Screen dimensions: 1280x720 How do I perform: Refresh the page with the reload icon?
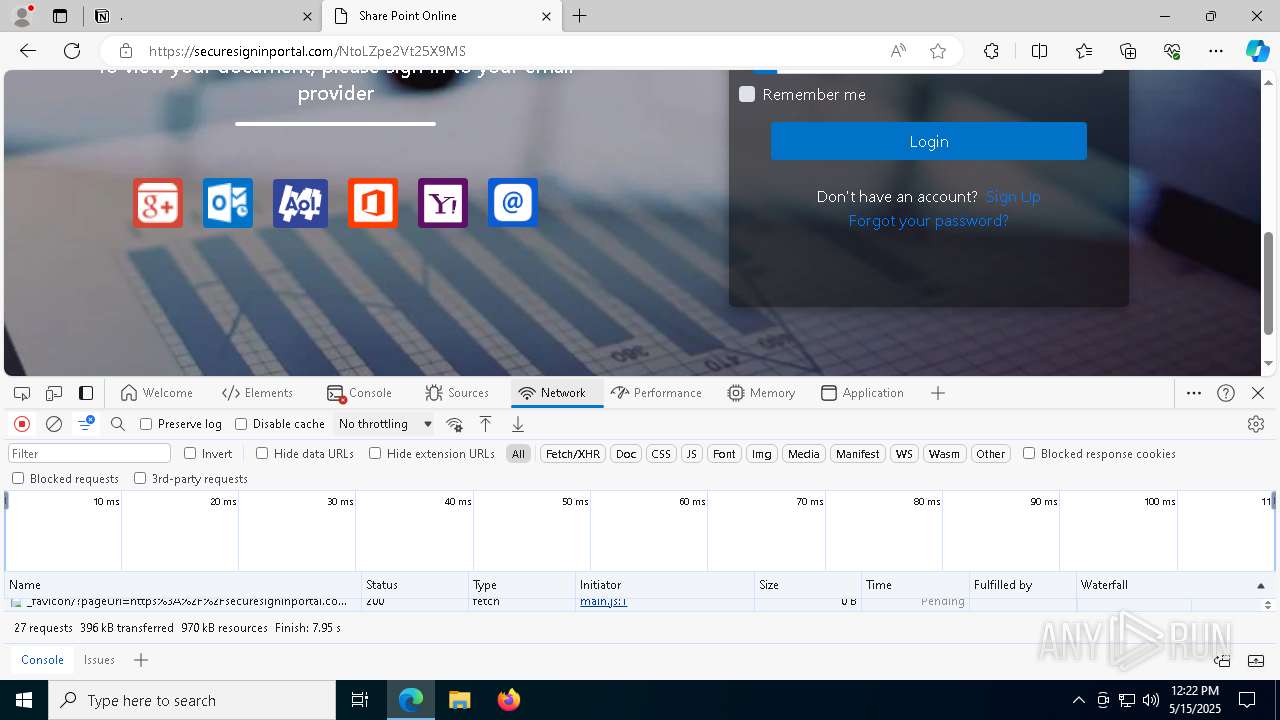click(72, 51)
